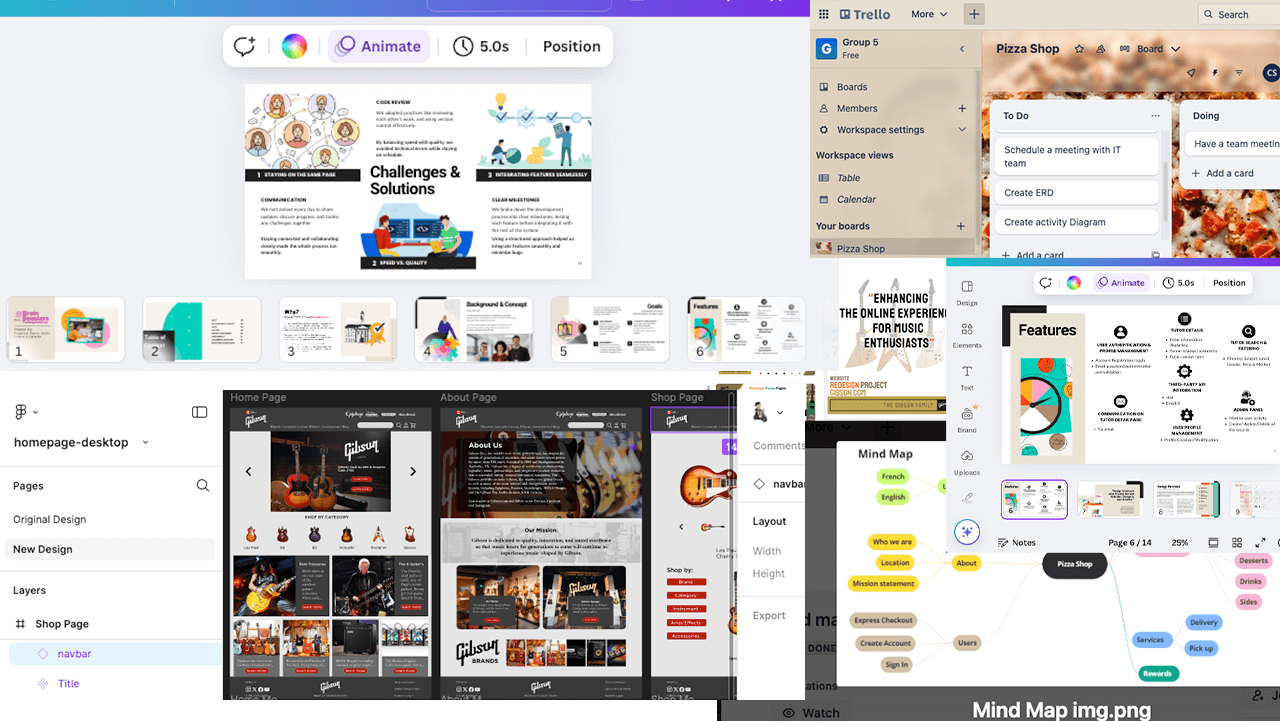Screen dimensions: 1280x721
Task: Enter fullscreen with the expand arrows icon
Action: point(1259,543)
